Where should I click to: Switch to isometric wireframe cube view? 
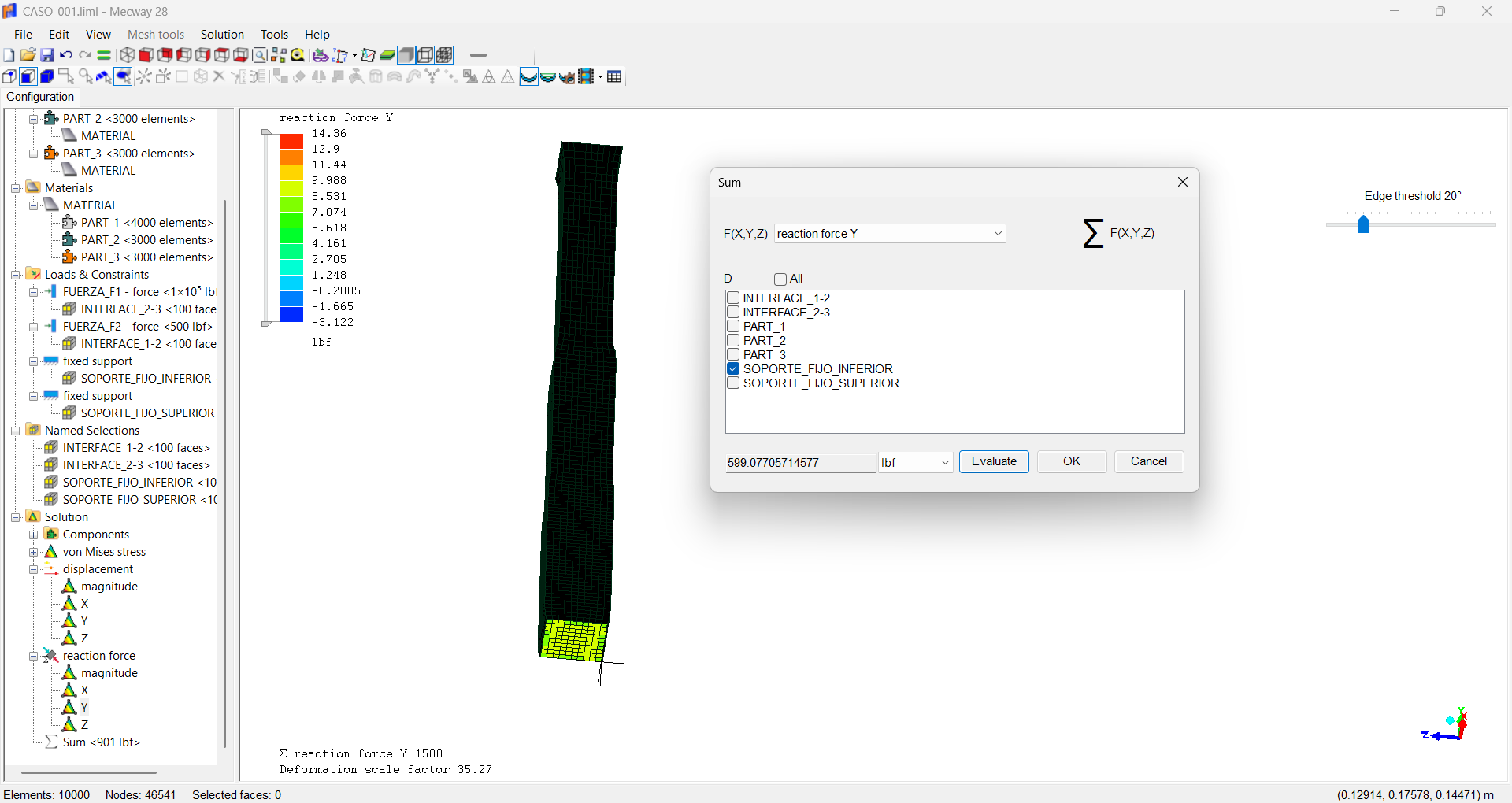pyautogui.click(x=127, y=55)
